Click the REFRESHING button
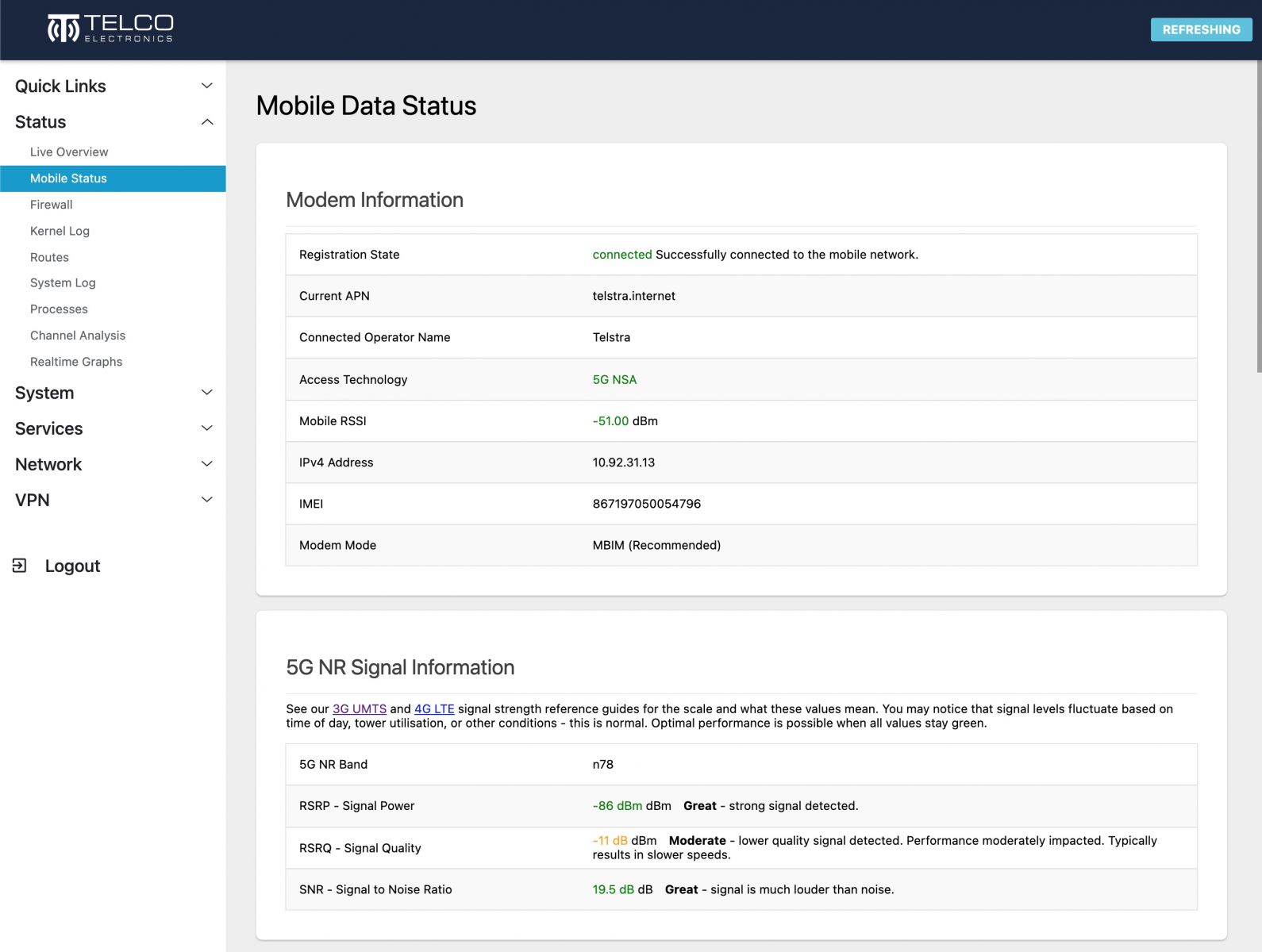The width and height of the screenshot is (1262, 952). 1201,29
